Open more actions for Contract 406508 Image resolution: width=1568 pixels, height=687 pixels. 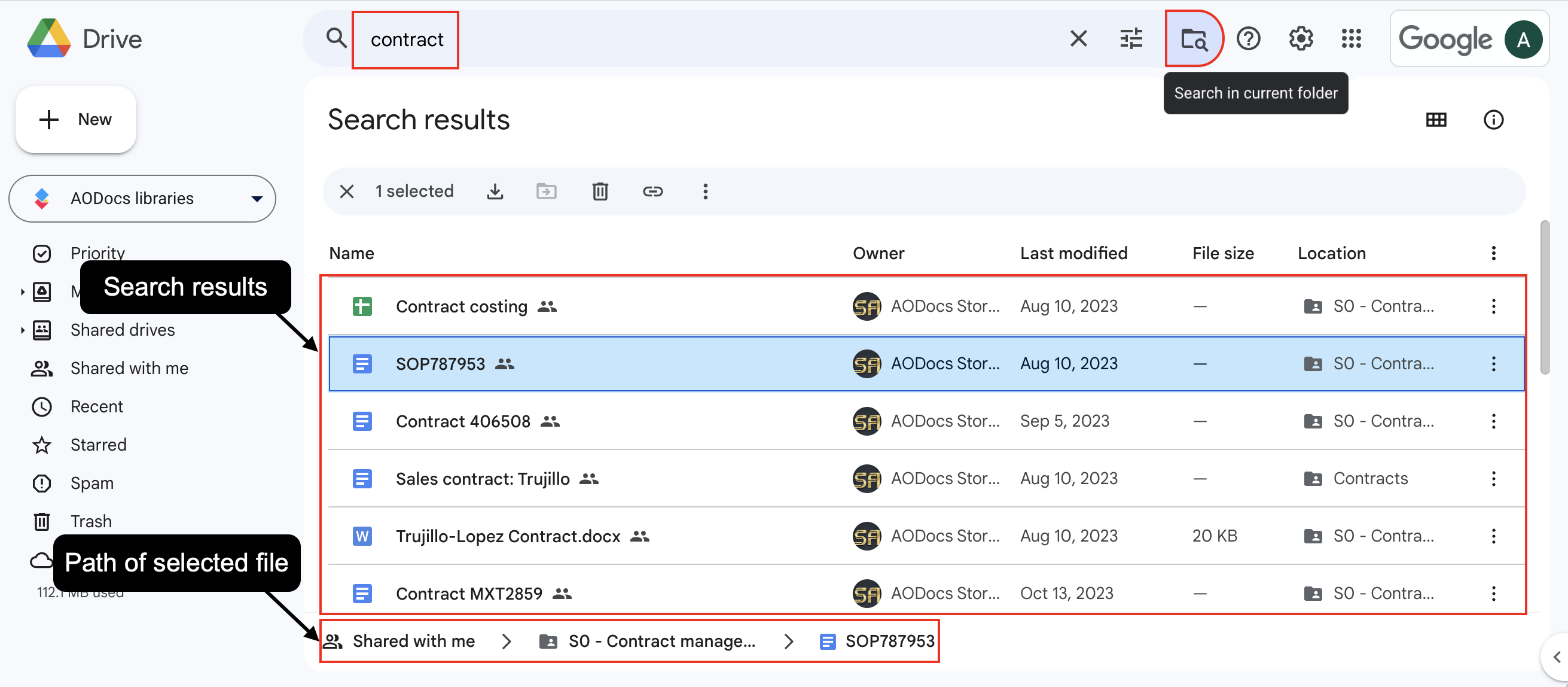tap(1493, 421)
